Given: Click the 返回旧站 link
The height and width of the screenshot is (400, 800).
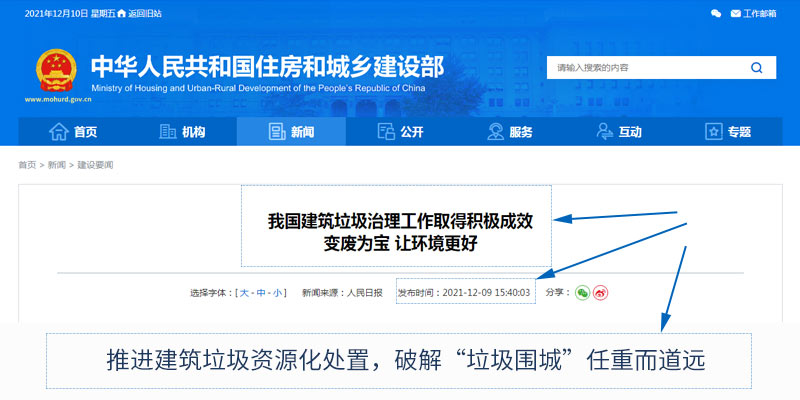Looking at the screenshot, I should coord(145,14).
